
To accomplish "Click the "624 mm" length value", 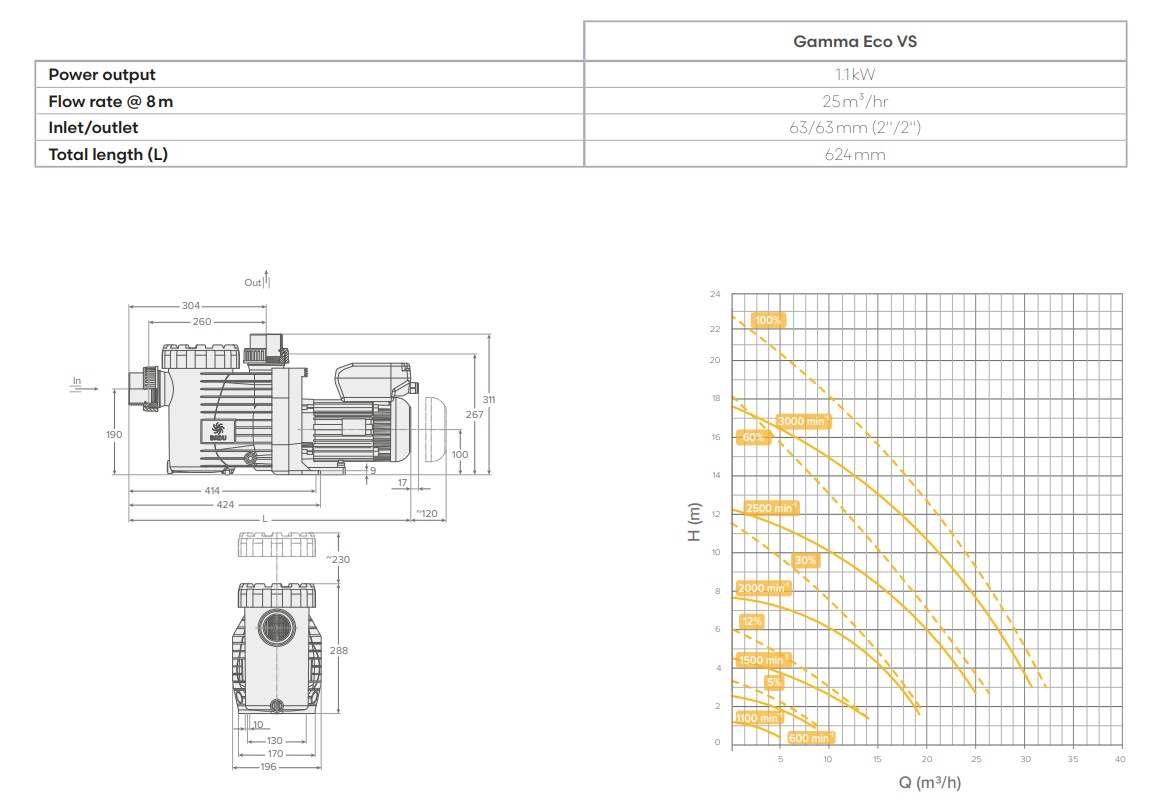I will coord(855,155).
